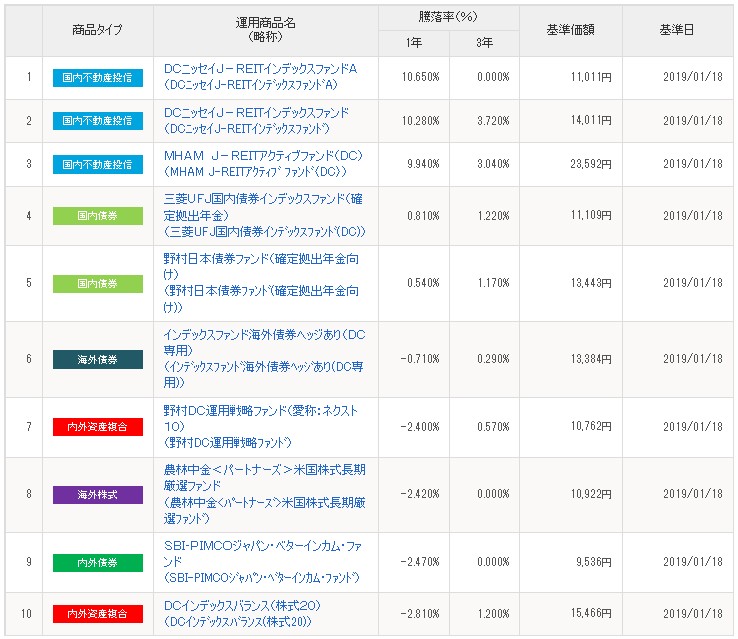Screen dimensions: 738x639
Task: Click the 3年 sub-column header
Action: click(x=484, y=43)
